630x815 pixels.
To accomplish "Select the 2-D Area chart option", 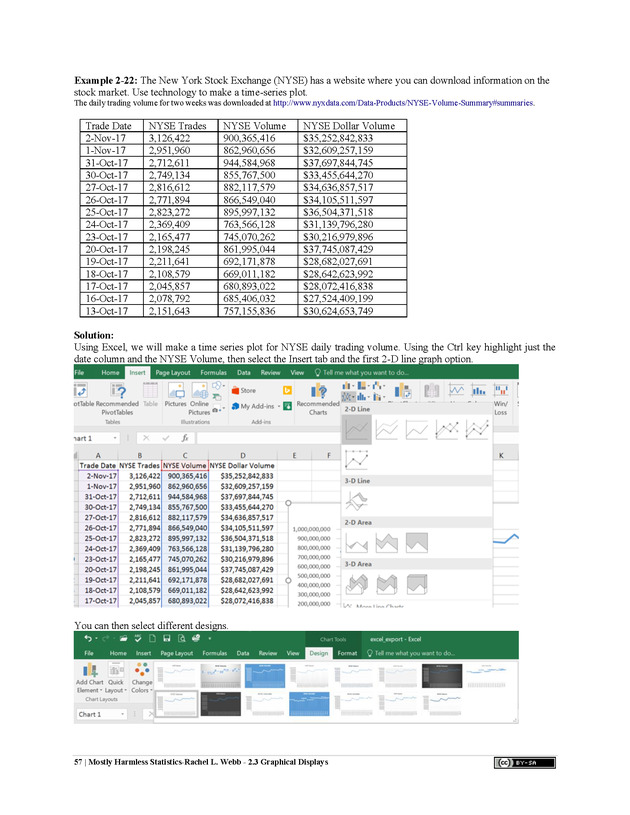I will (357, 543).
